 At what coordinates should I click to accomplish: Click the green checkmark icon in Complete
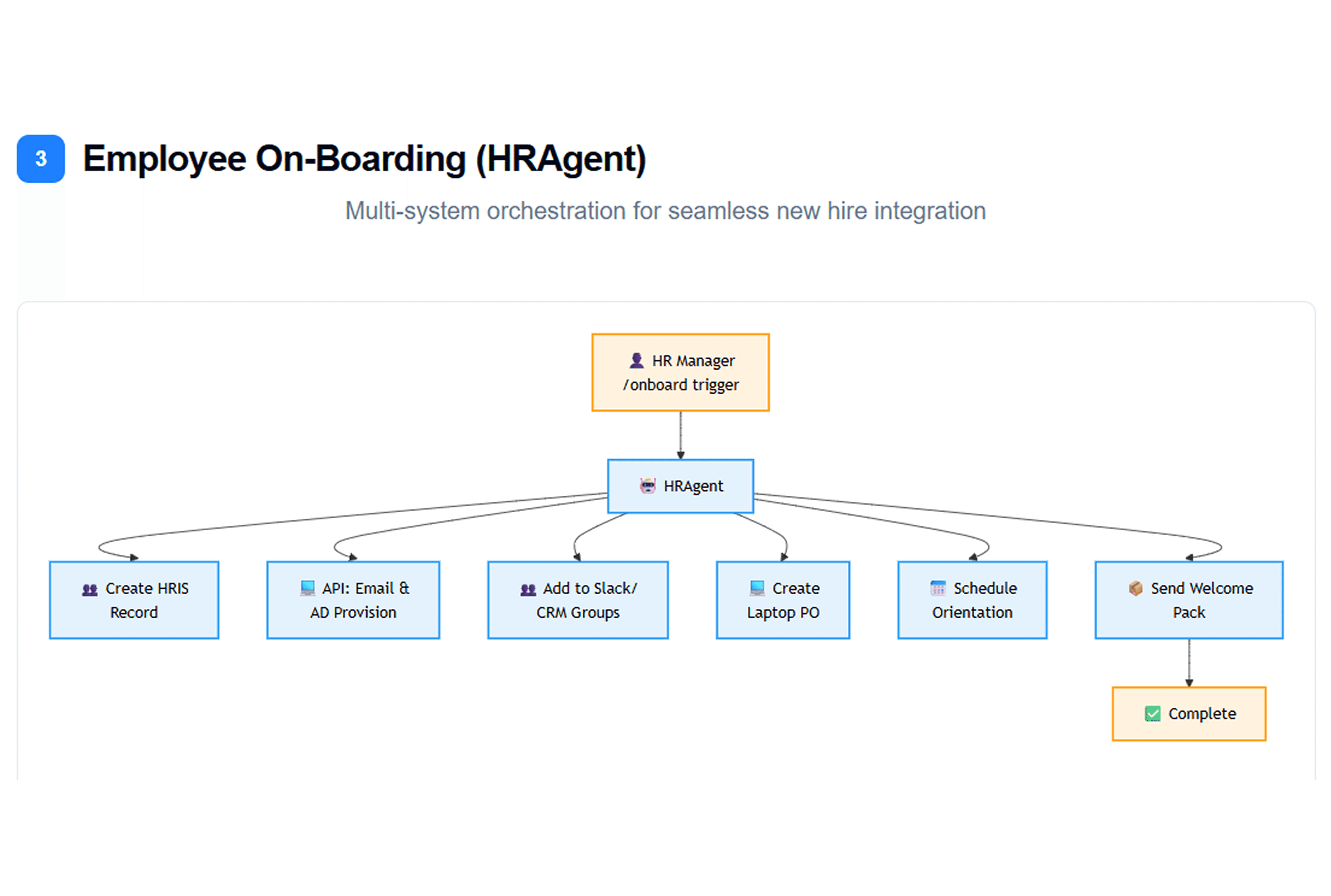(x=1153, y=714)
